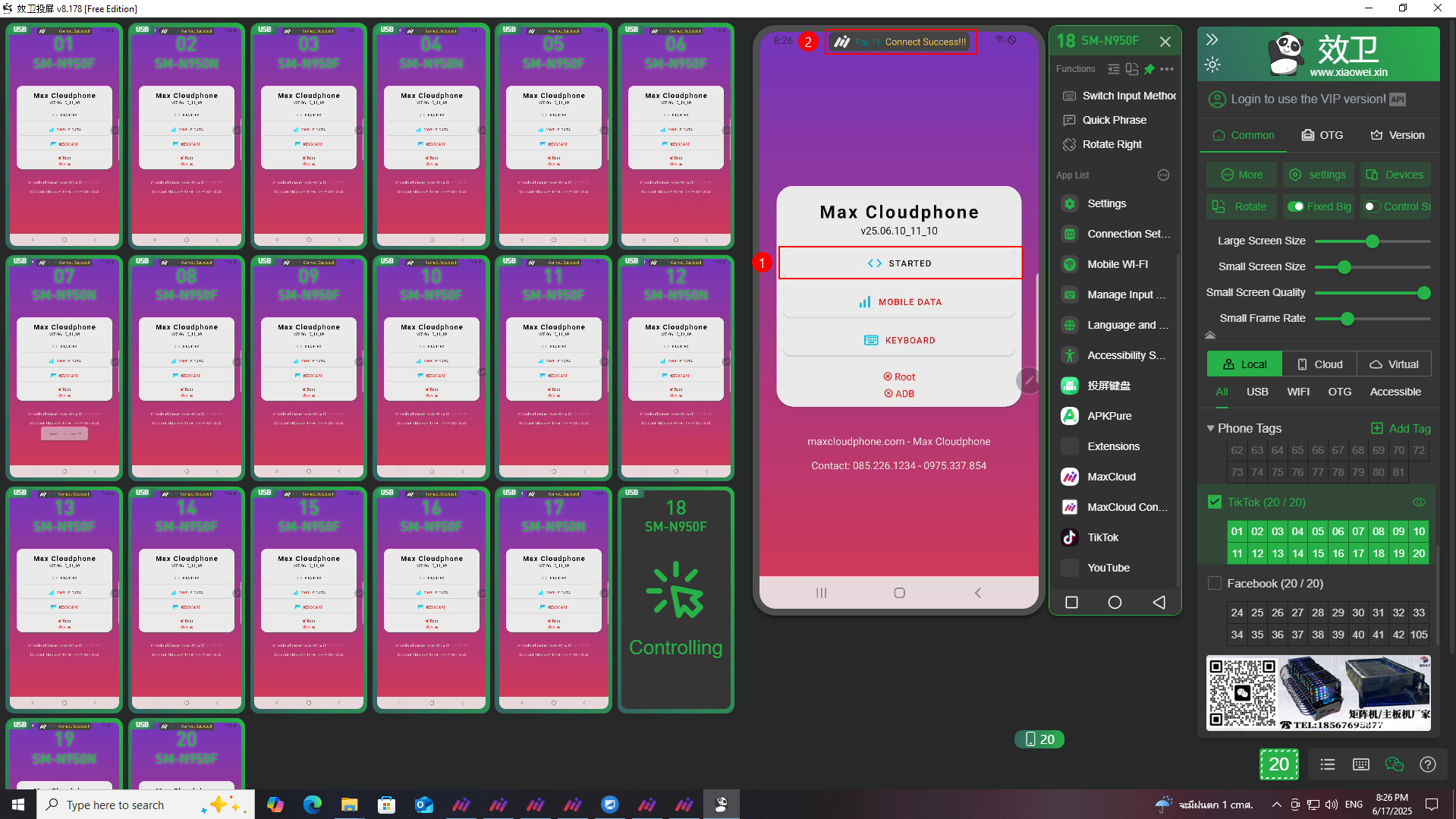1456x819 pixels.
Task: Filter devices by WIFI connection
Action: click(x=1298, y=392)
